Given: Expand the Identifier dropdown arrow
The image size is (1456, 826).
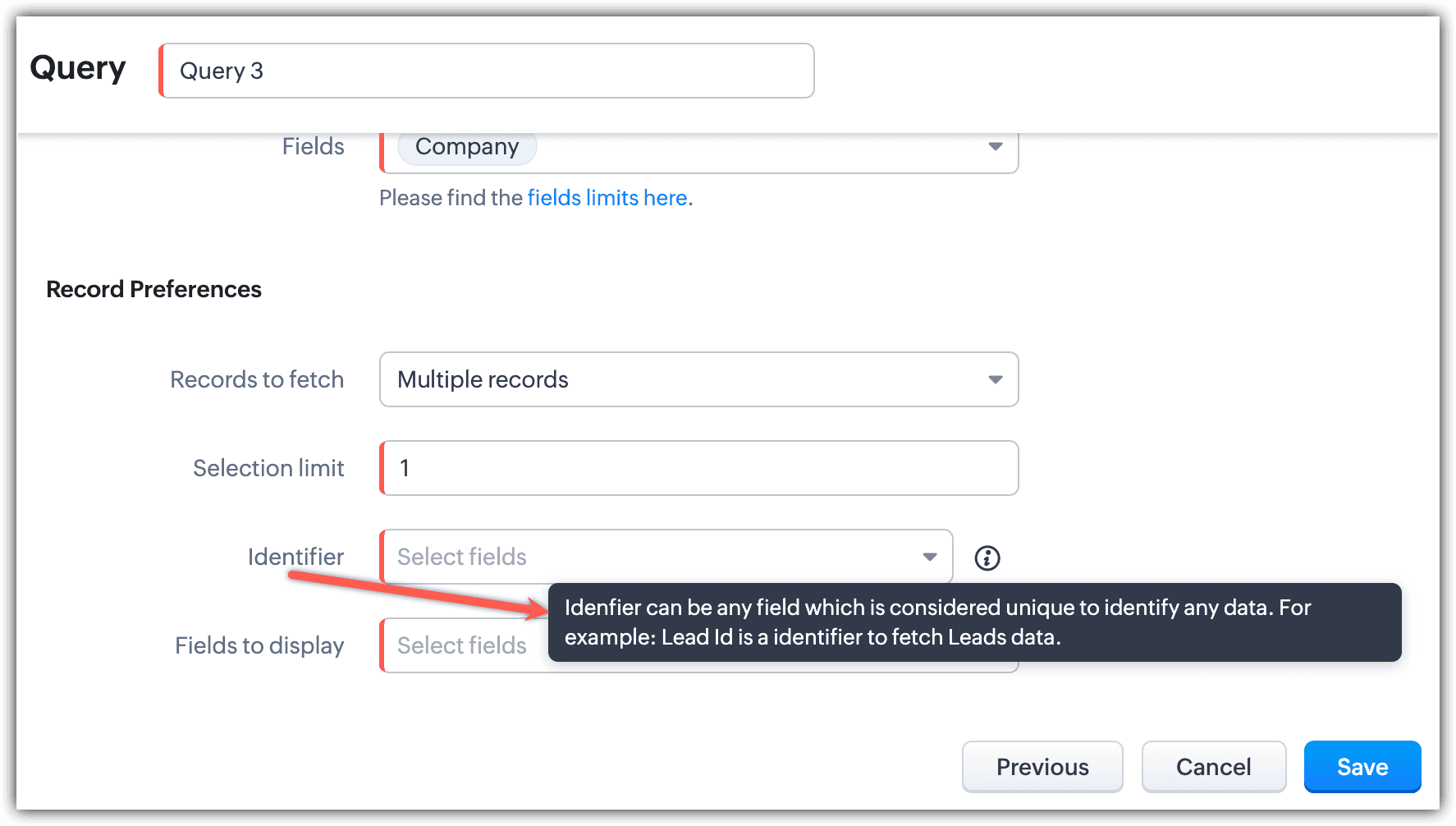Looking at the screenshot, I should [x=929, y=557].
